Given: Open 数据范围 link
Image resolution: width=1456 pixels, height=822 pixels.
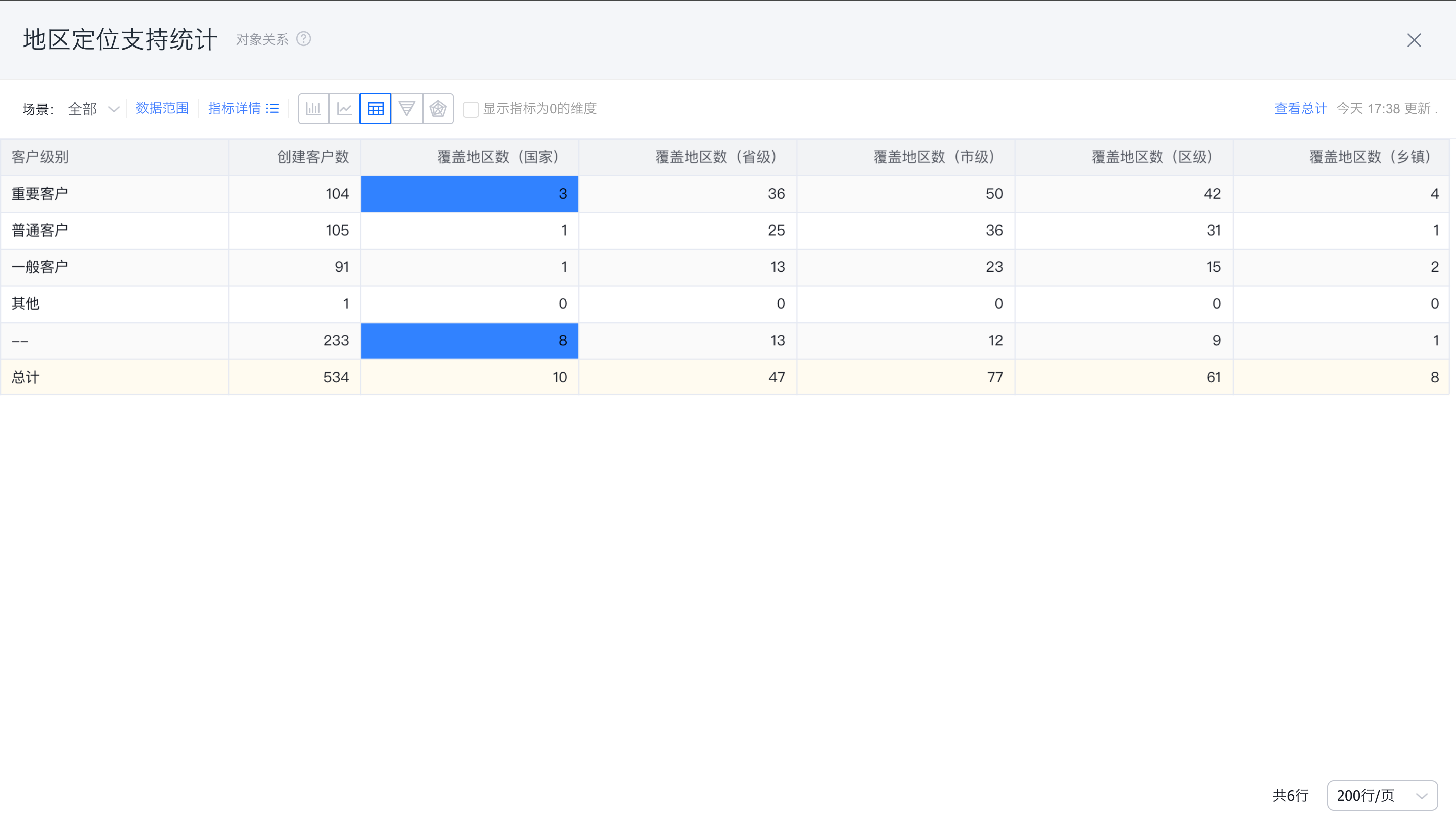Looking at the screenshot, I should click(162, 108).
